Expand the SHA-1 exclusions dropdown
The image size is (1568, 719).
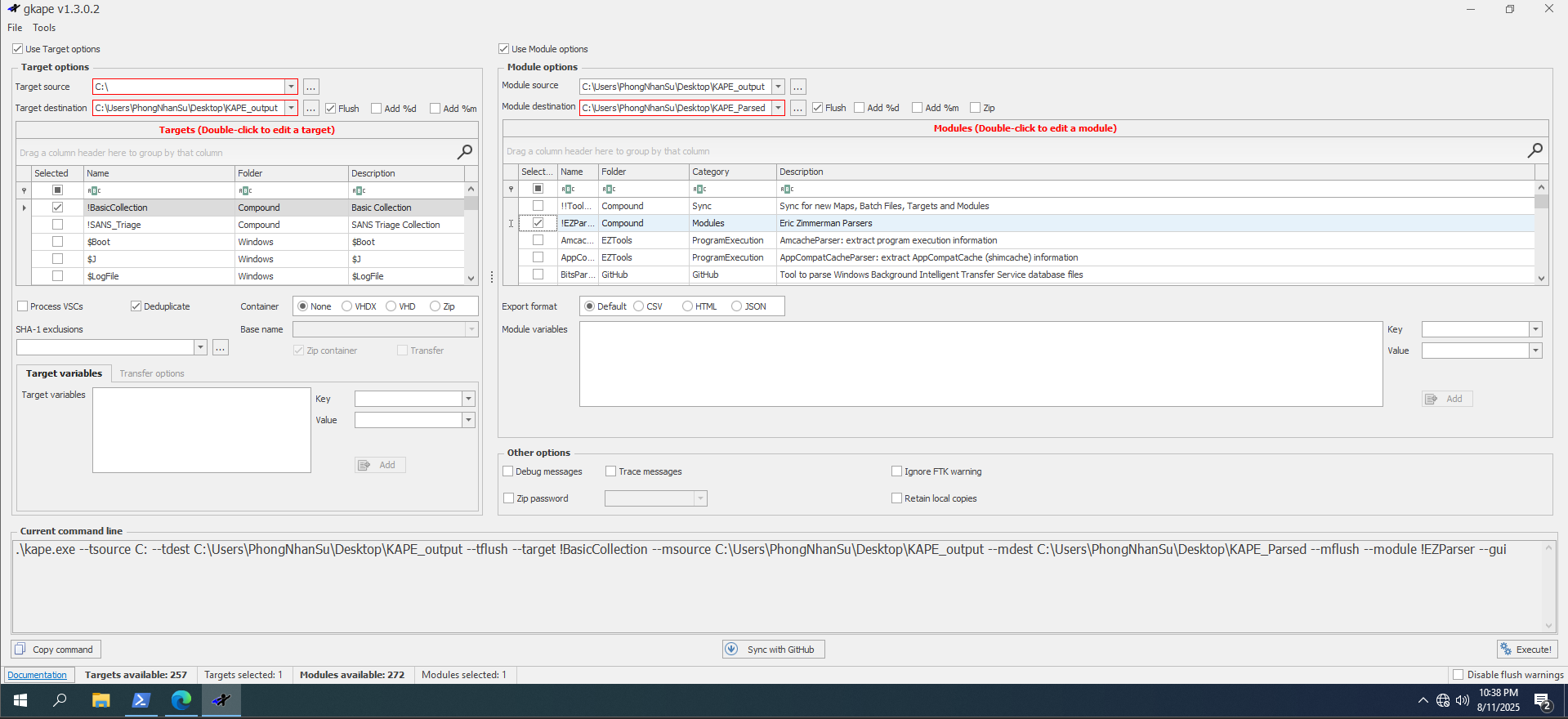pyautogui.click(x=200, y=347)
